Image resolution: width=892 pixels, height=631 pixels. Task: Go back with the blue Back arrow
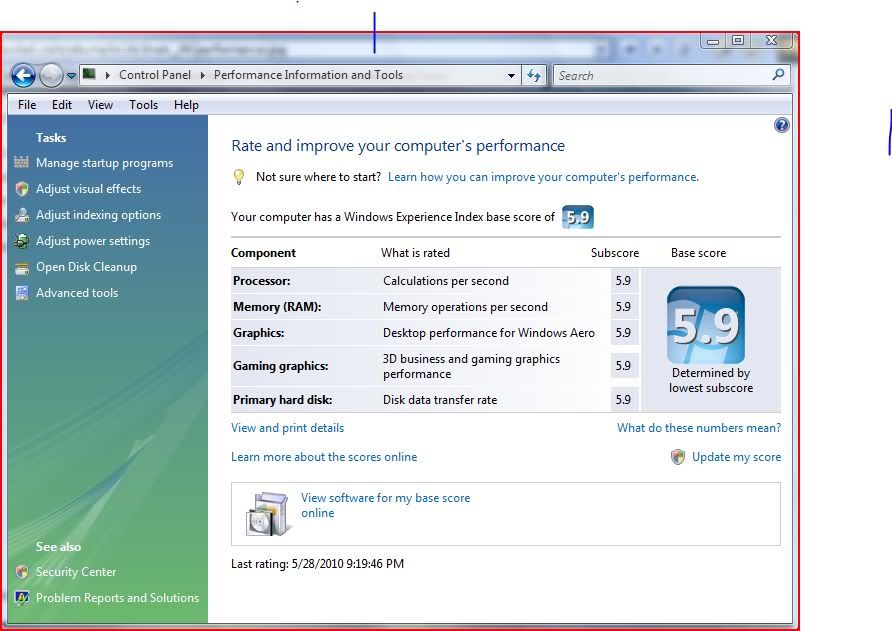23,75
